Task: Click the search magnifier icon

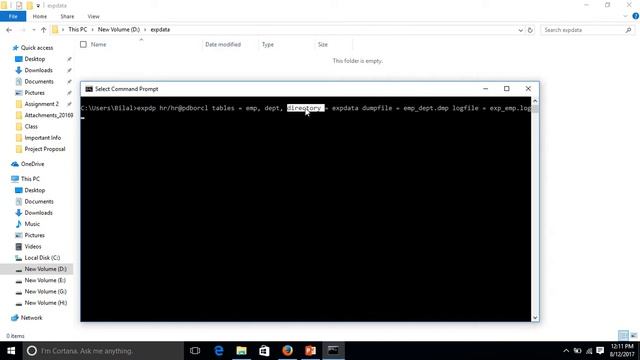Action: [629, 30]
